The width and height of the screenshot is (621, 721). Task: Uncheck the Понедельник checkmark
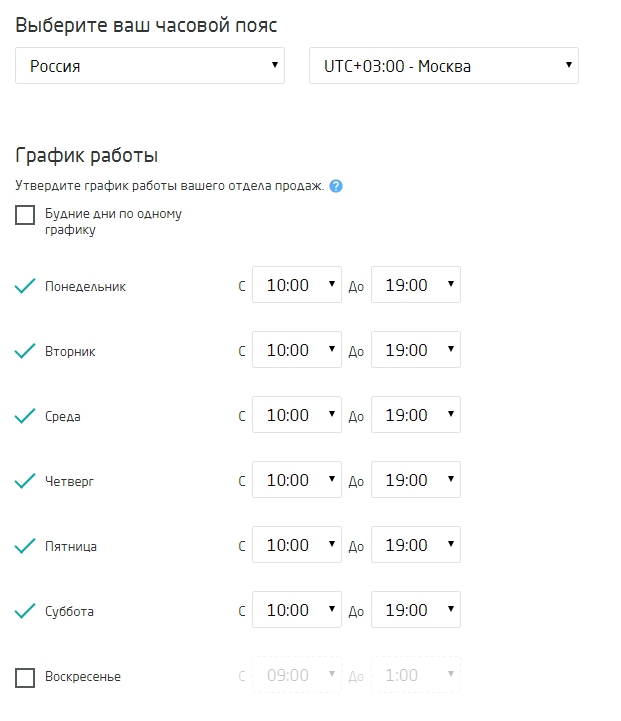25,286
